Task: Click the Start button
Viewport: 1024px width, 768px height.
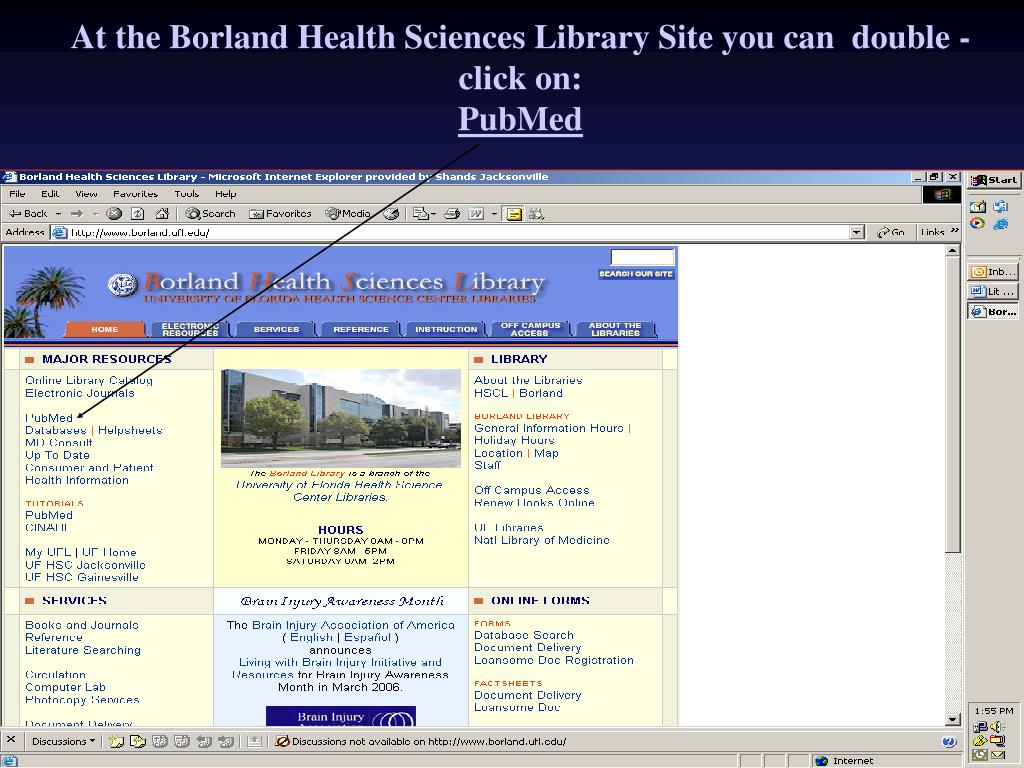Action: 993,180
